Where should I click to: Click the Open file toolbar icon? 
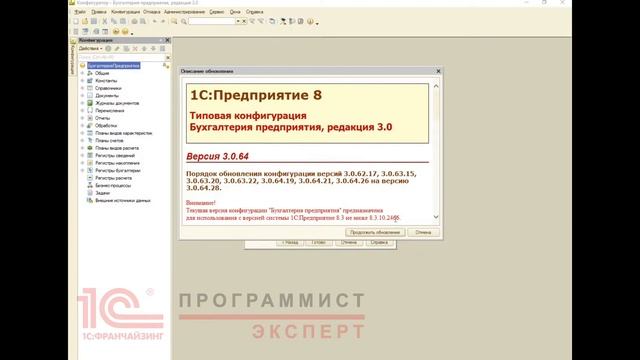[x=85, y=21]
